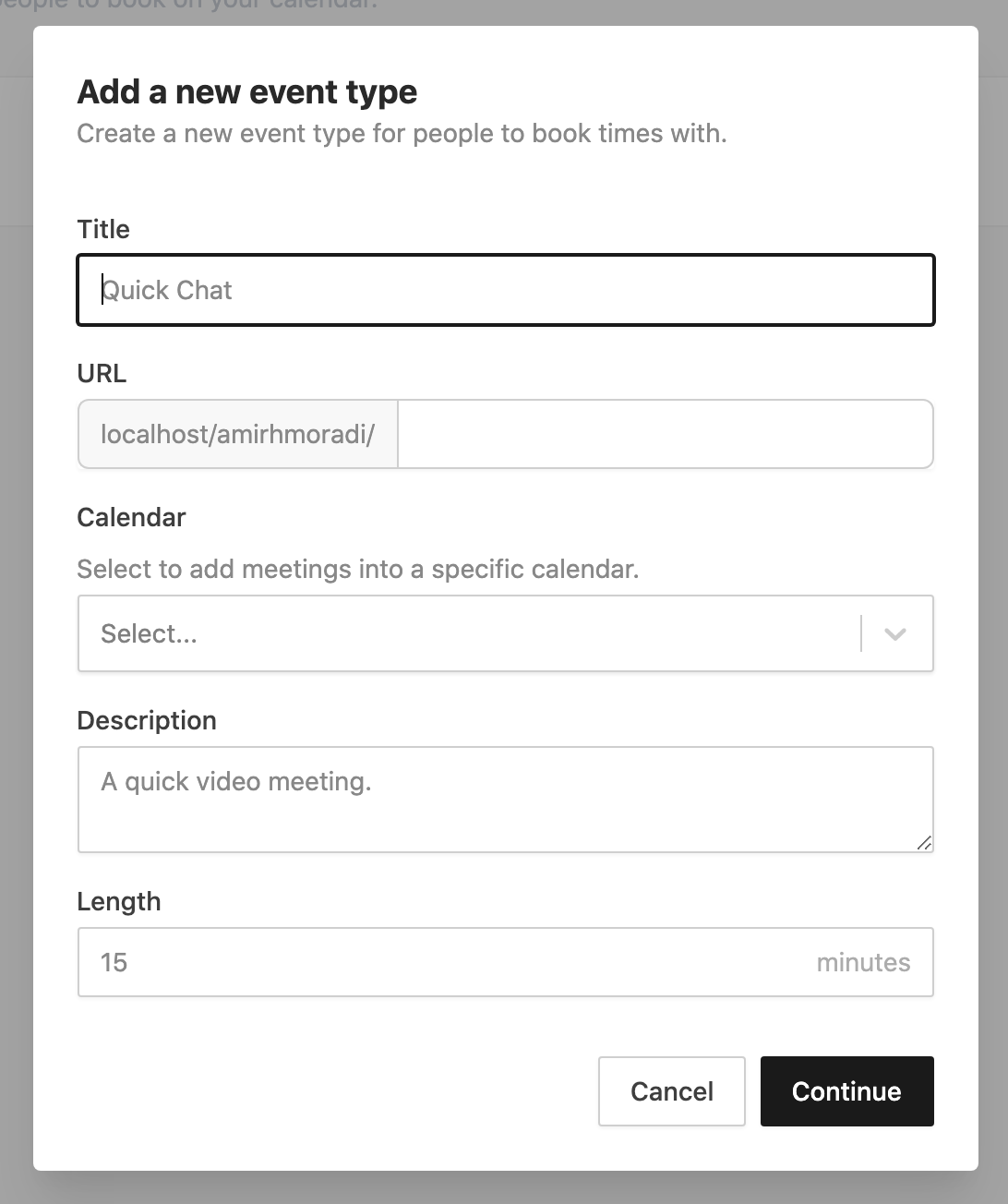
Task: Click the Title field label
Action: 102,229
